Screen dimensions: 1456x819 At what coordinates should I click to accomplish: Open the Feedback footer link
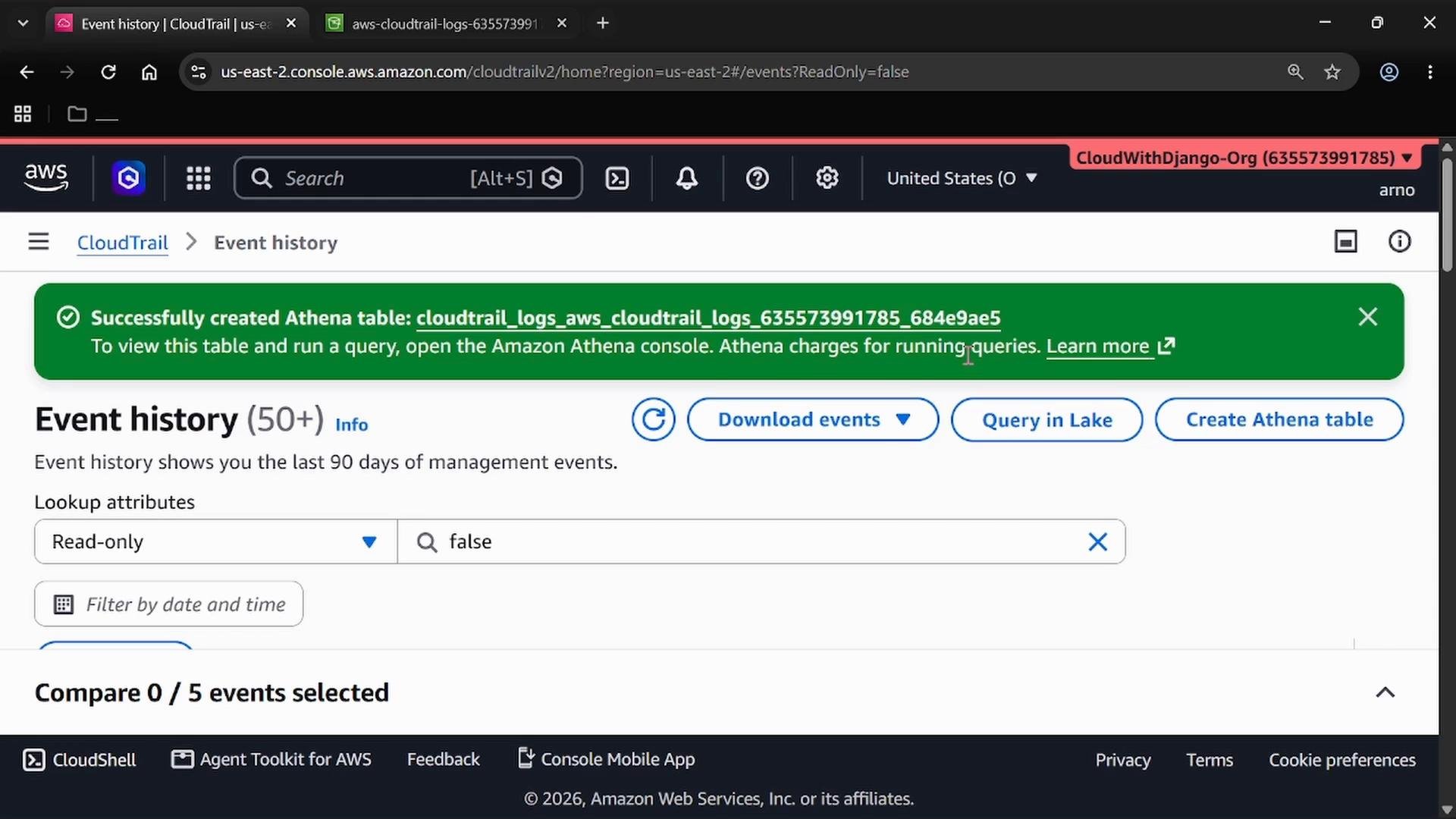444,759
